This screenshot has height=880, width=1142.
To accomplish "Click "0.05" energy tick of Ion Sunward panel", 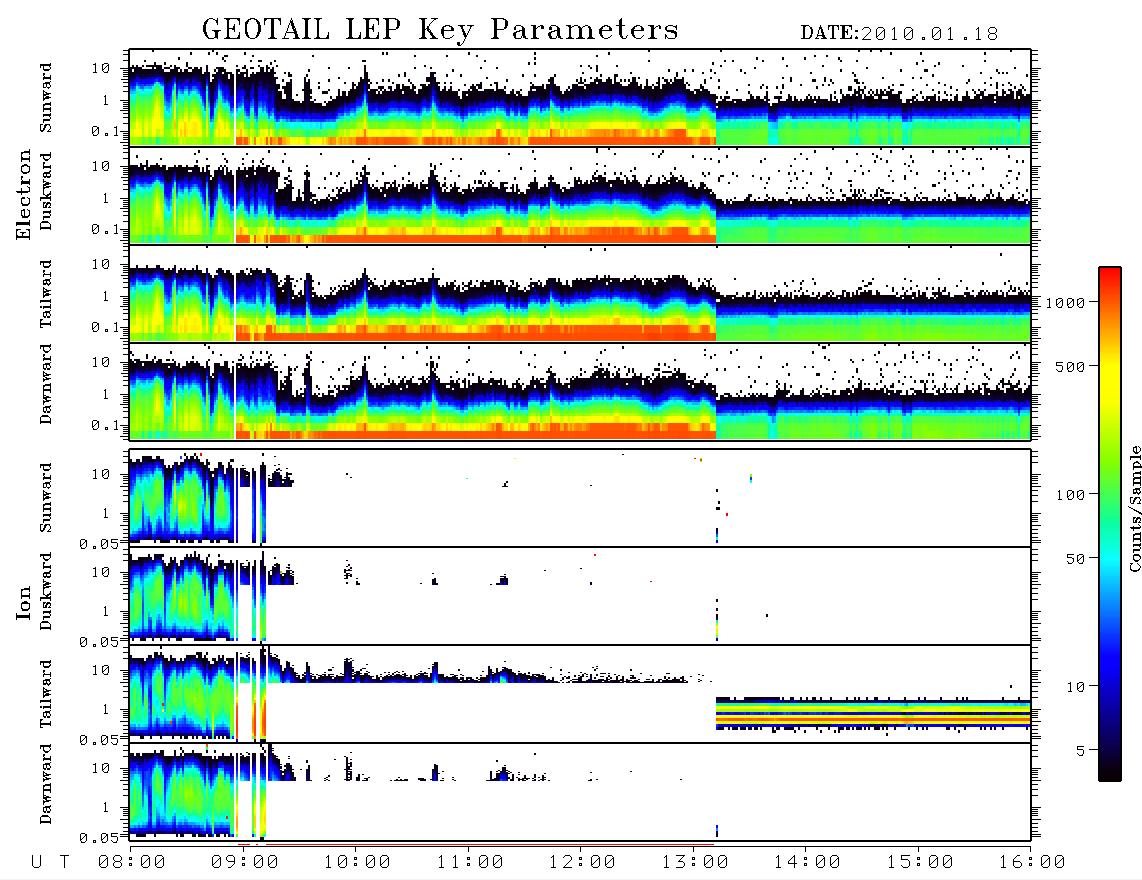I will (x=98, y=544).
